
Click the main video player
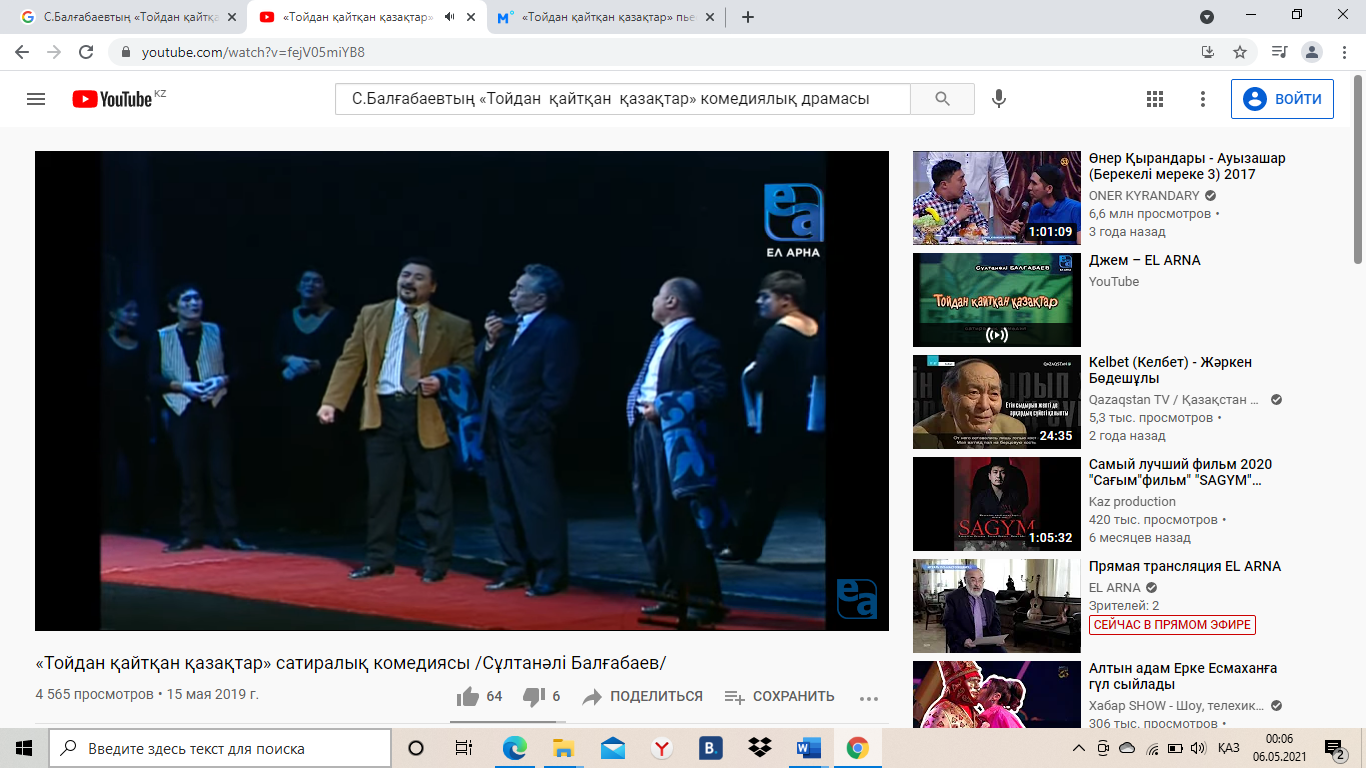pos(462,391)
